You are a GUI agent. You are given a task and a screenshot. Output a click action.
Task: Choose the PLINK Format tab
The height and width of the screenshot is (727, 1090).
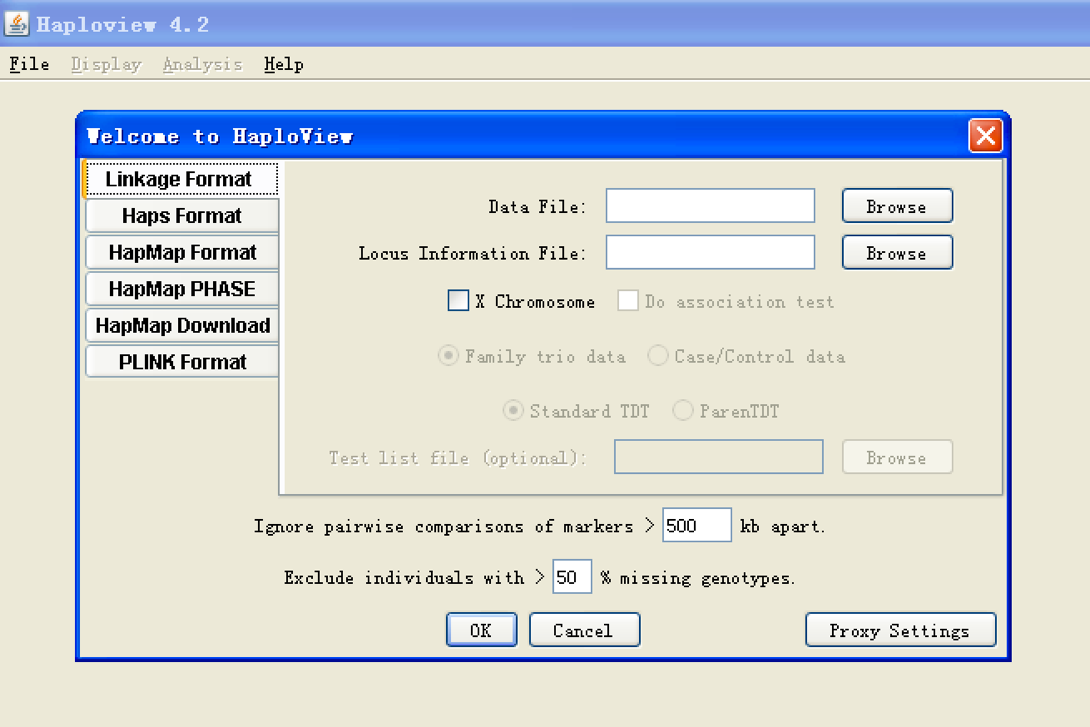pos(182,362)
